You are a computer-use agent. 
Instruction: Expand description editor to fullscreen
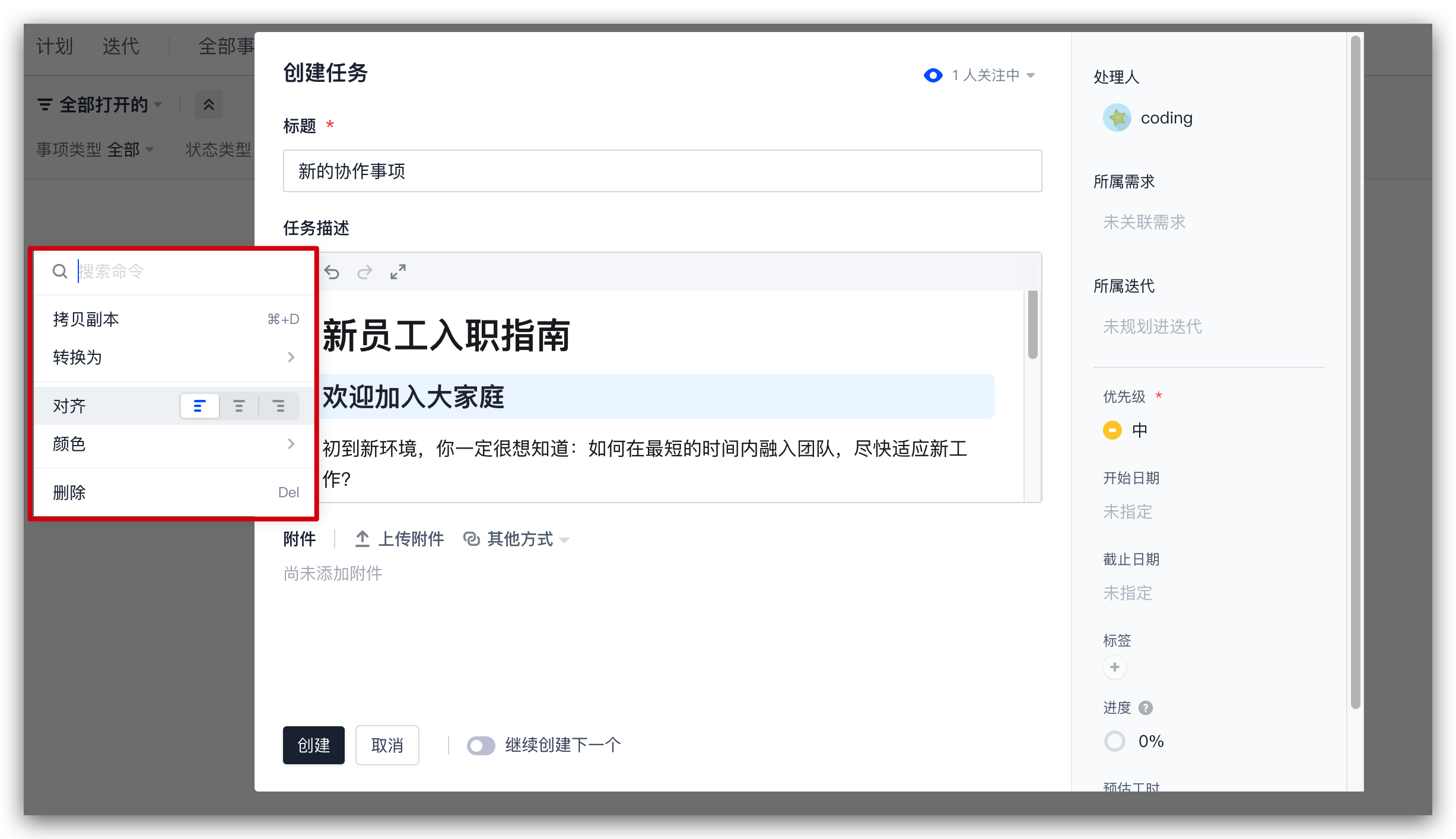(398, 272)
